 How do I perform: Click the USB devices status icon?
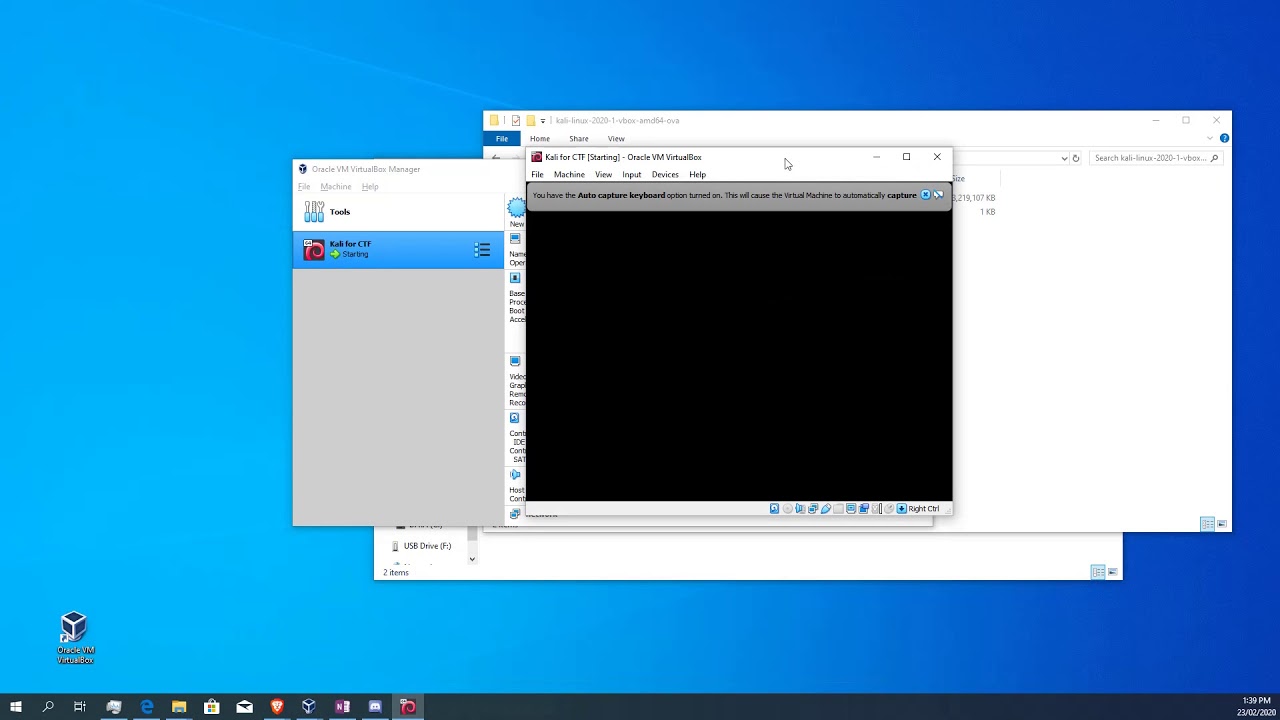(826, 508)
